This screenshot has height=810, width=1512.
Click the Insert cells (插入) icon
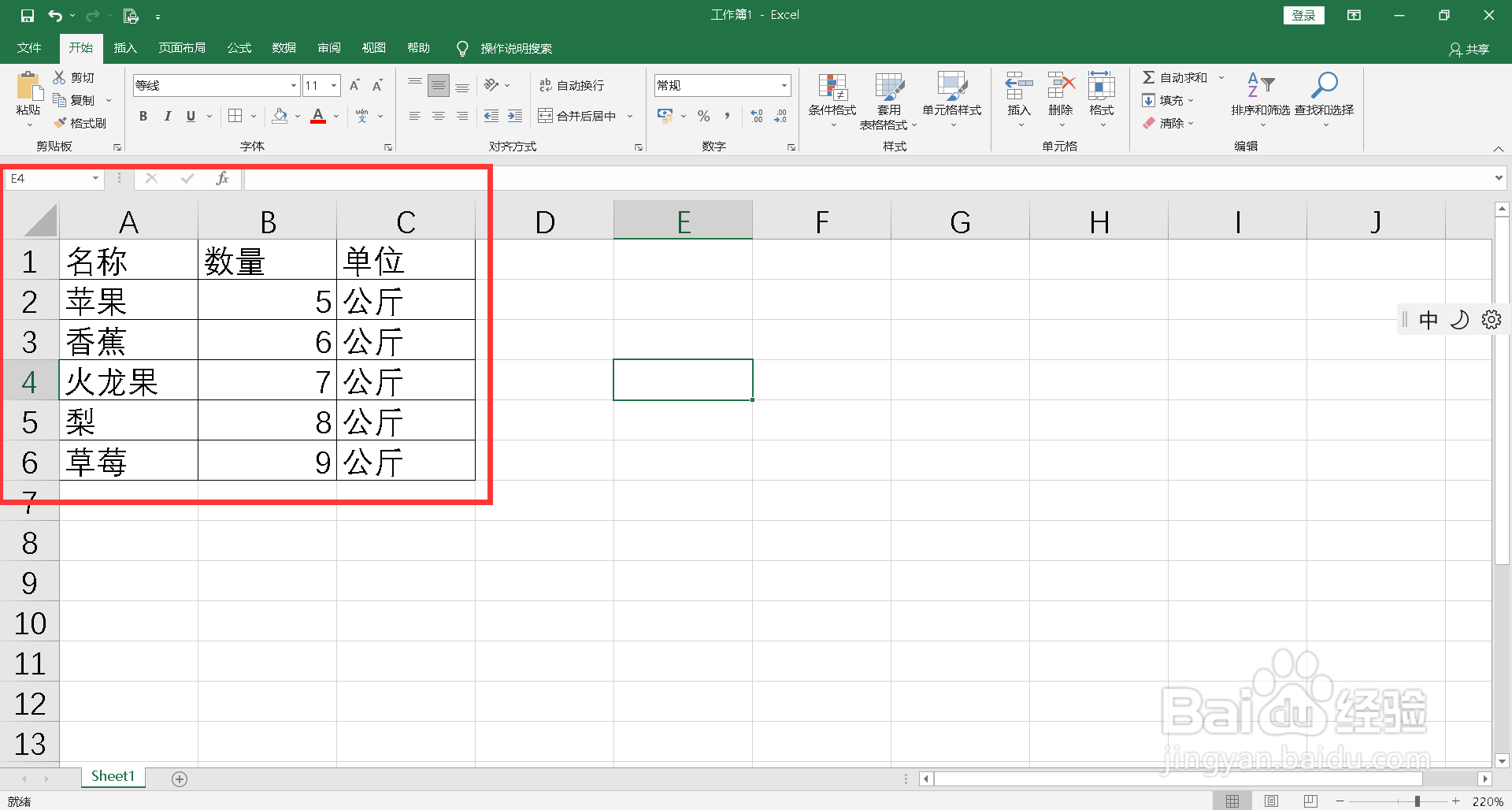(x=1018, y=85)
